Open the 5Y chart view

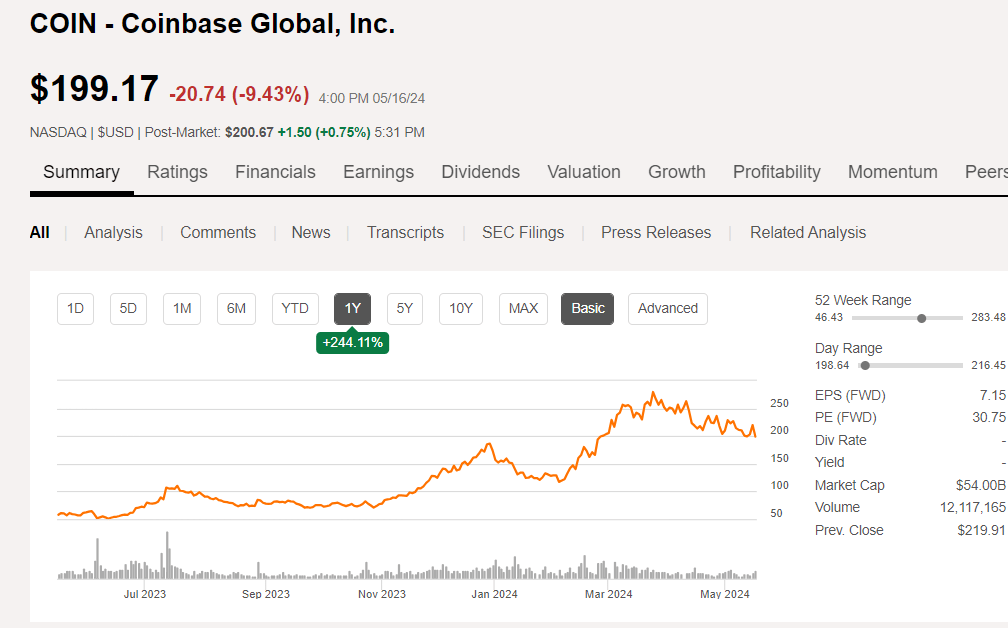[x=404, y=309]
